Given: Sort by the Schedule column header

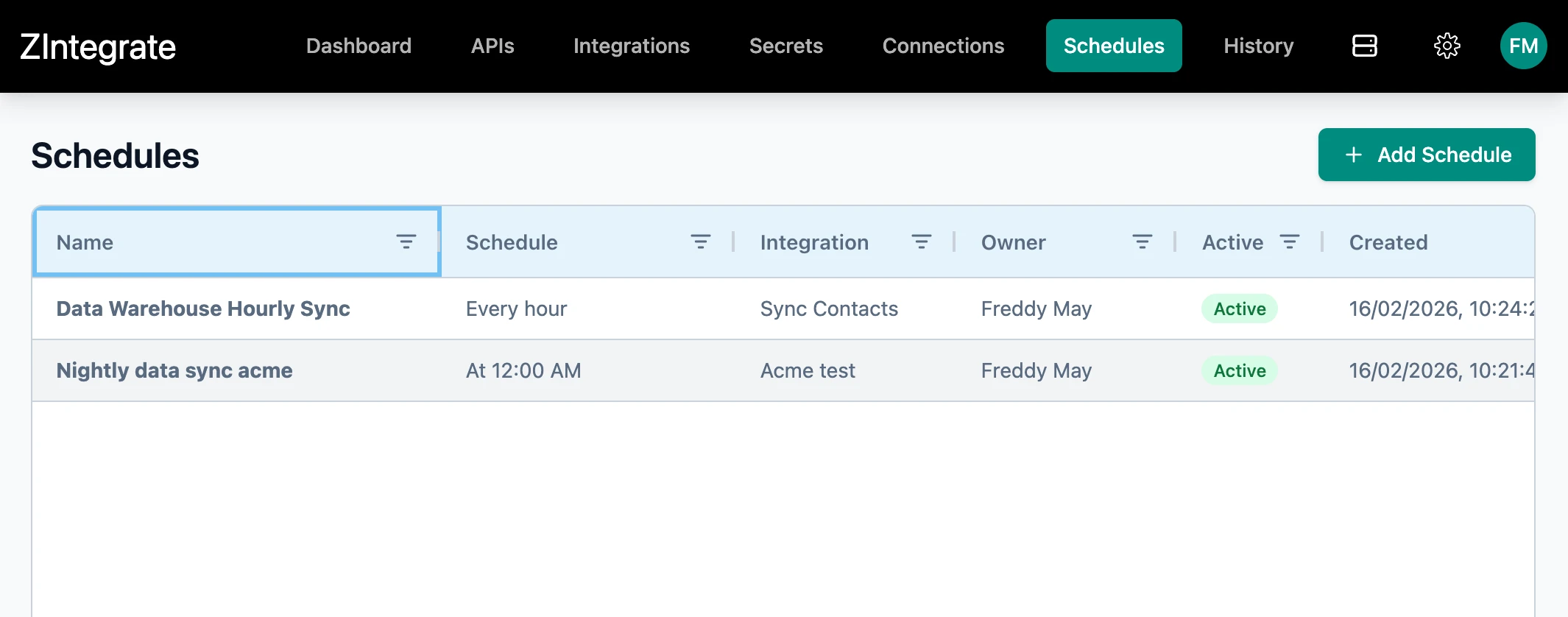Looking at the screenshot, I should (x=512, y=242).
